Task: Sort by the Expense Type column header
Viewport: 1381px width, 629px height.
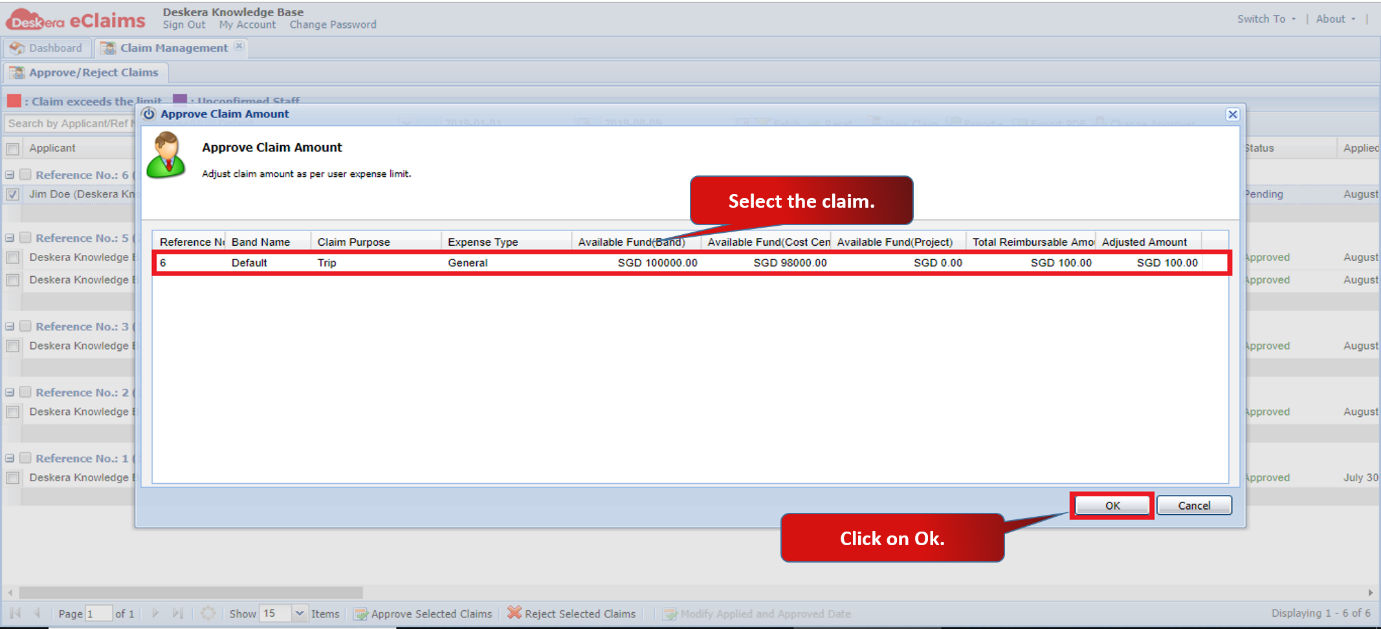Action: pyautogui.click(x=506, y=242)
